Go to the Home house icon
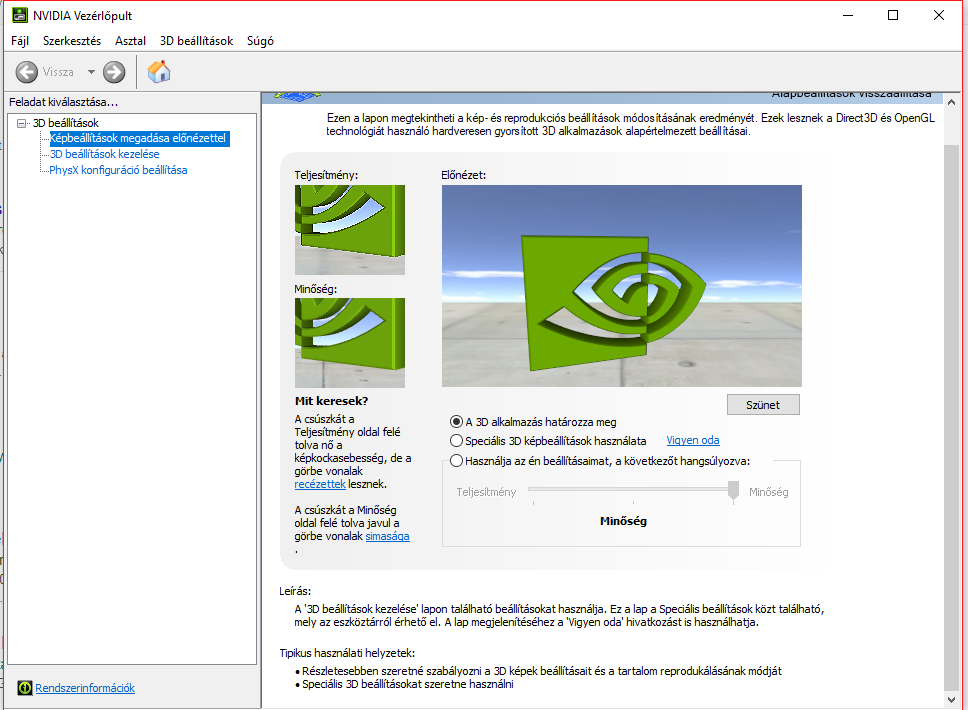 [159, 72]
